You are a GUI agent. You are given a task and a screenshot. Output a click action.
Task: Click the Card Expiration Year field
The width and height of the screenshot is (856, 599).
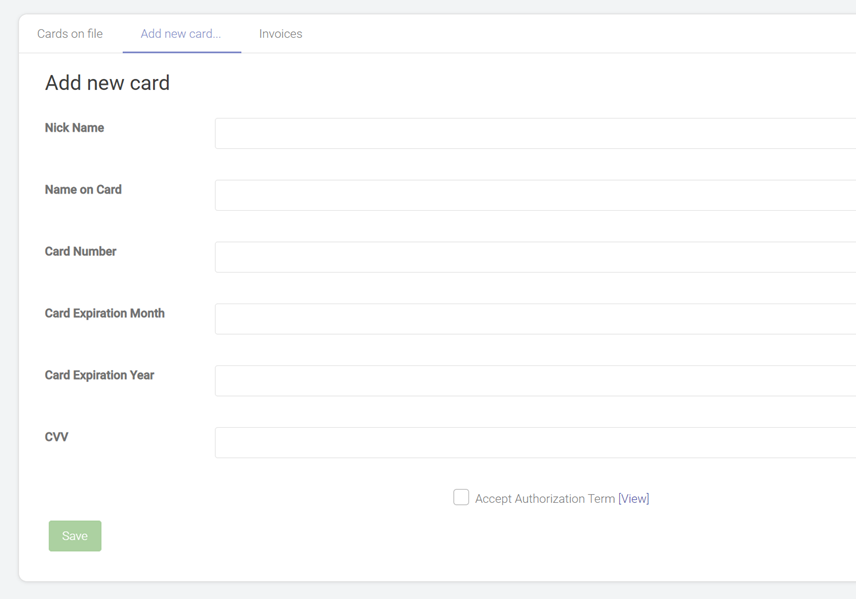tap(536, 381)
